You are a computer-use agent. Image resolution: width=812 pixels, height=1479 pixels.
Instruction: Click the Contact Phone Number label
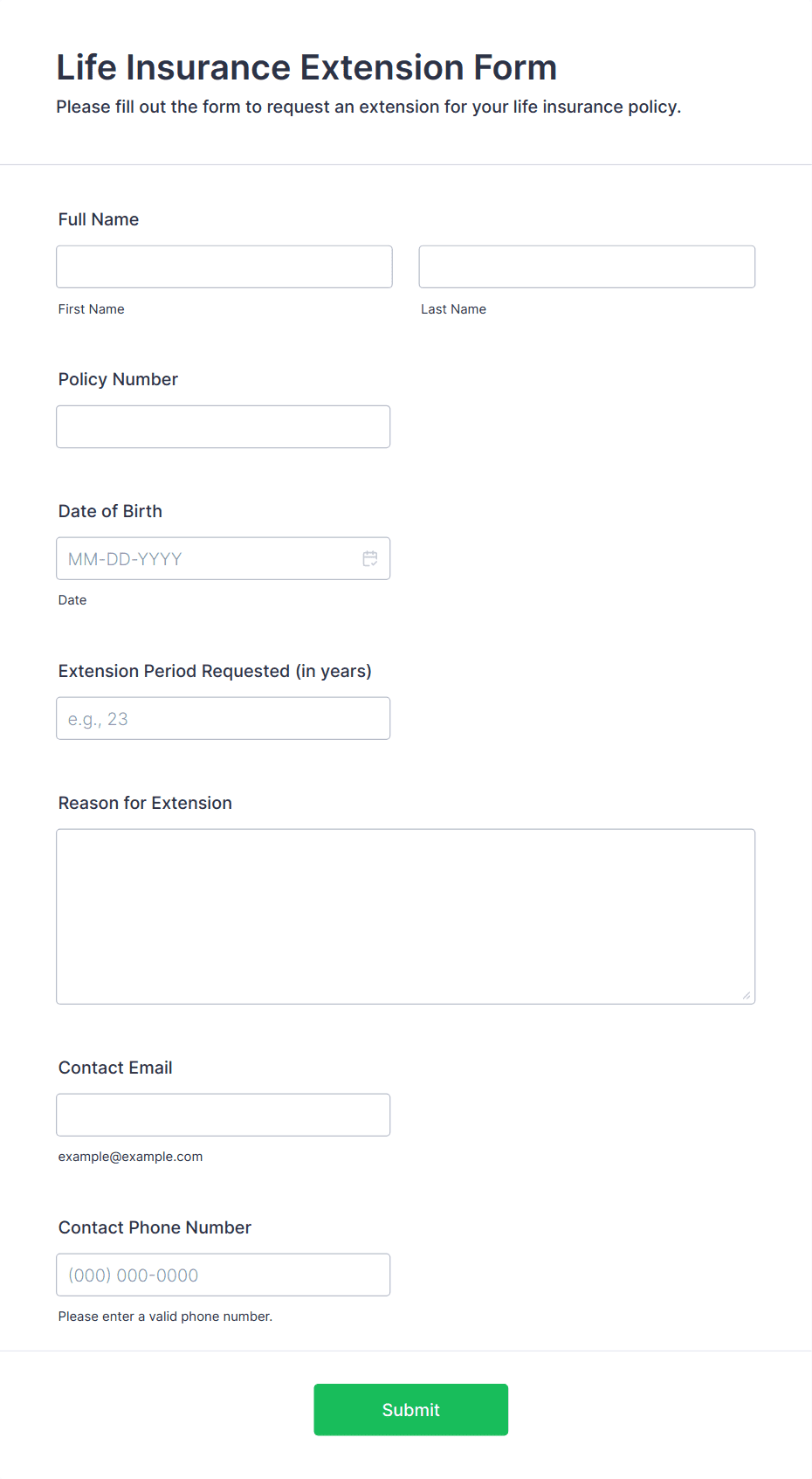pos(155,1227)
